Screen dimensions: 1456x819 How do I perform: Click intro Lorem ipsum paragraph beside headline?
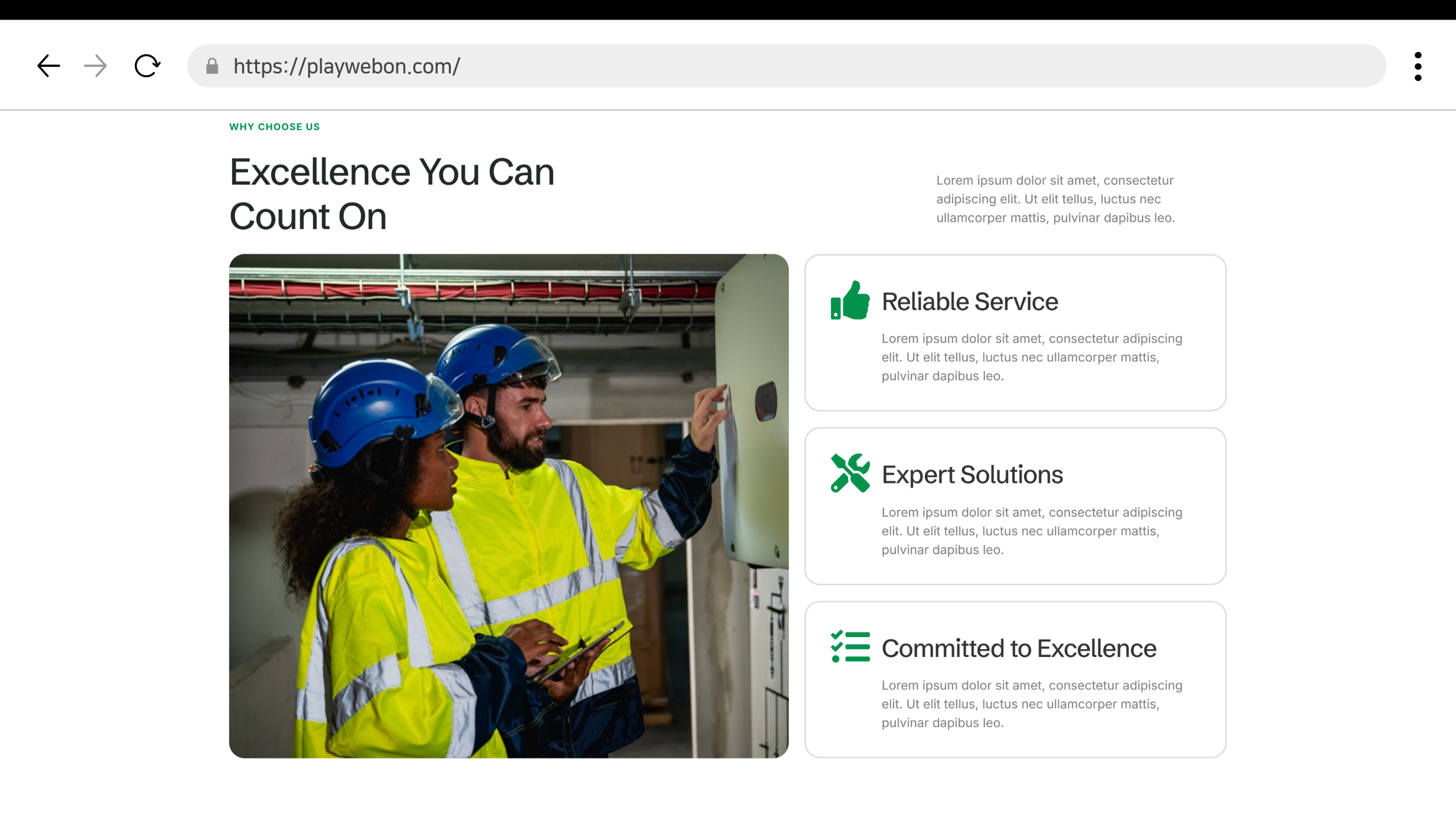[x=1055, y=199]
